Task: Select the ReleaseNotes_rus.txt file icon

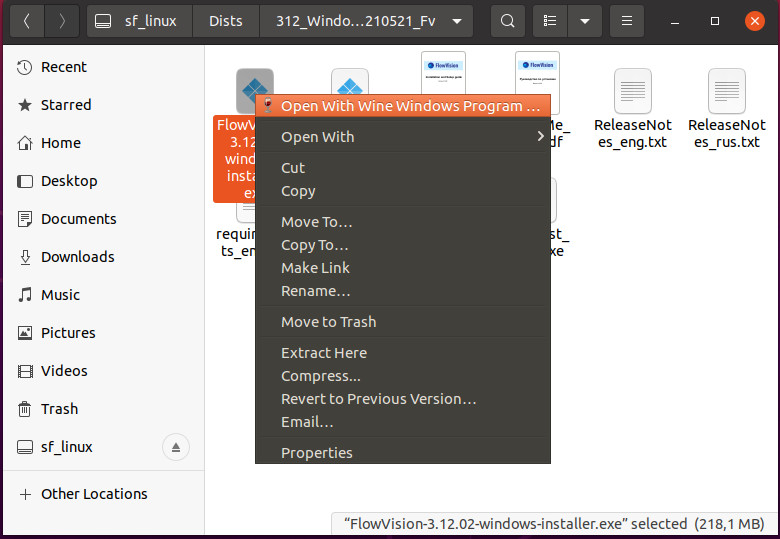Action: tap(727, 91)
